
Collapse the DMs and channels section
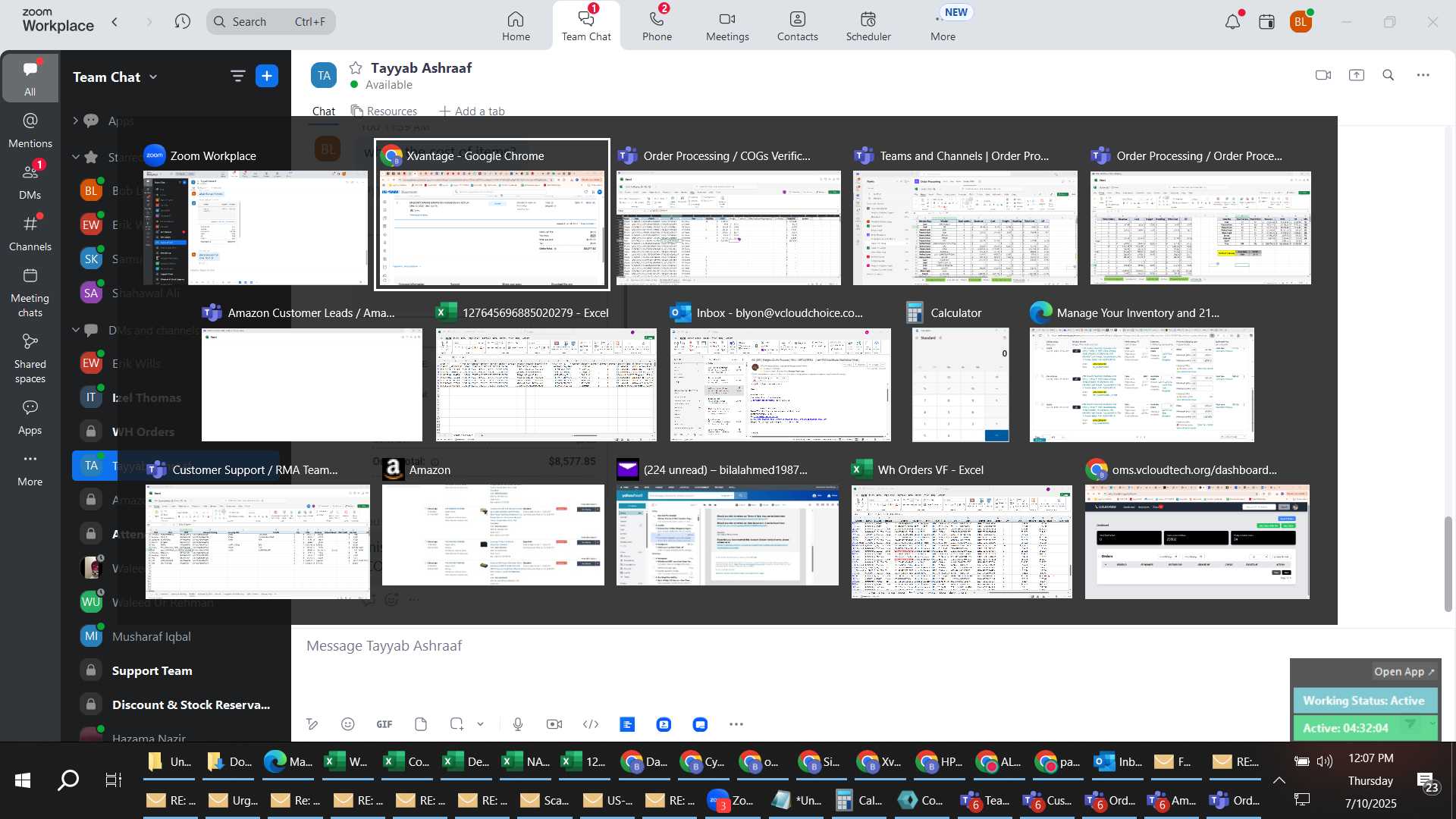(75, 330)
